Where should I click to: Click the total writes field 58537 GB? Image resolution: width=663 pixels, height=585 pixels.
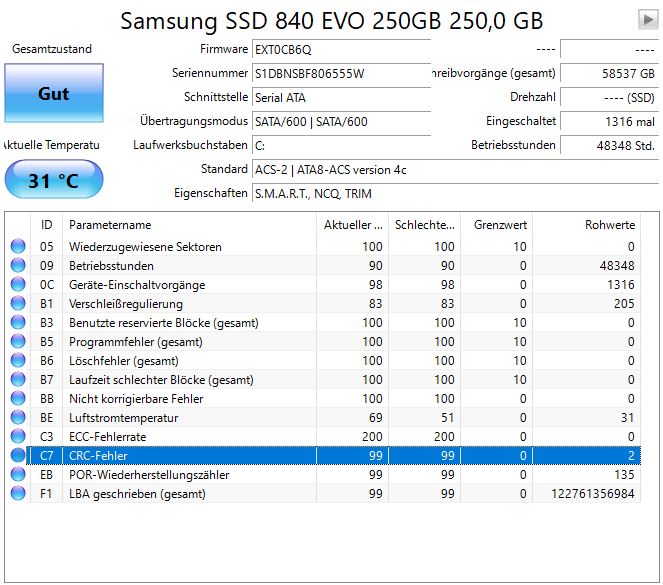(609, 74)
